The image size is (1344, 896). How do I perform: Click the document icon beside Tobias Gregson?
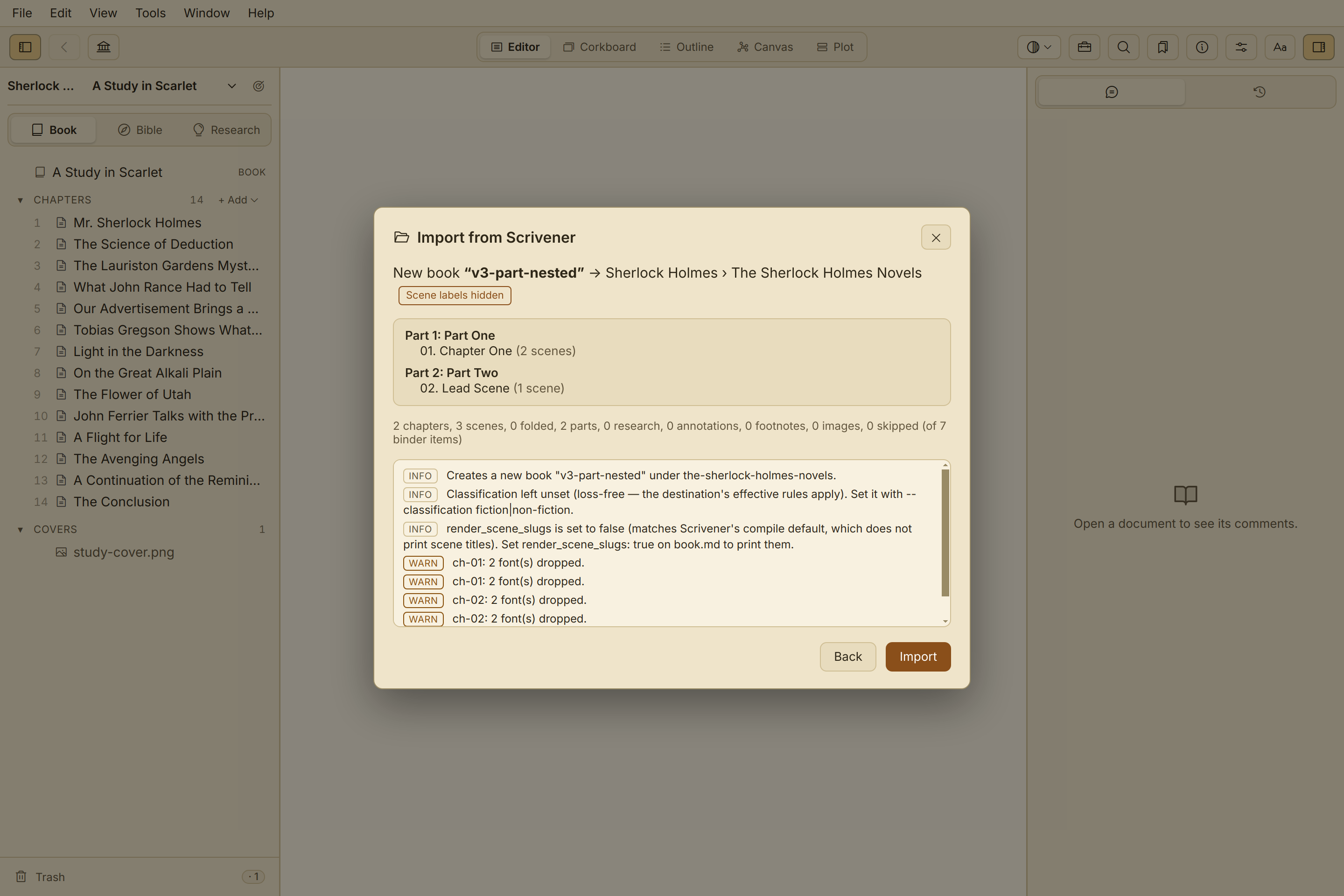[x=61, y=330]
